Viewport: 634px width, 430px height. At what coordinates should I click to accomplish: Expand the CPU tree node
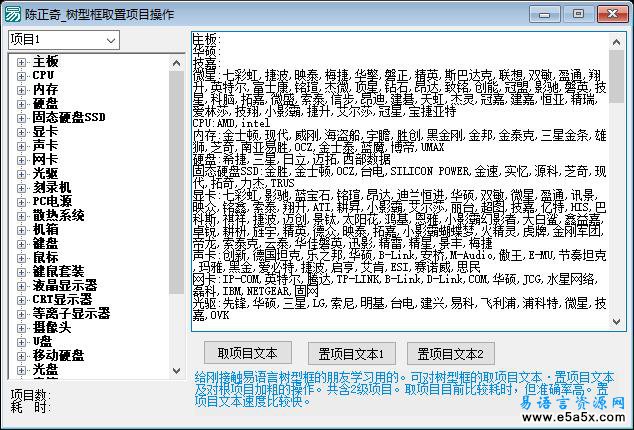click(x=21, y=76)
